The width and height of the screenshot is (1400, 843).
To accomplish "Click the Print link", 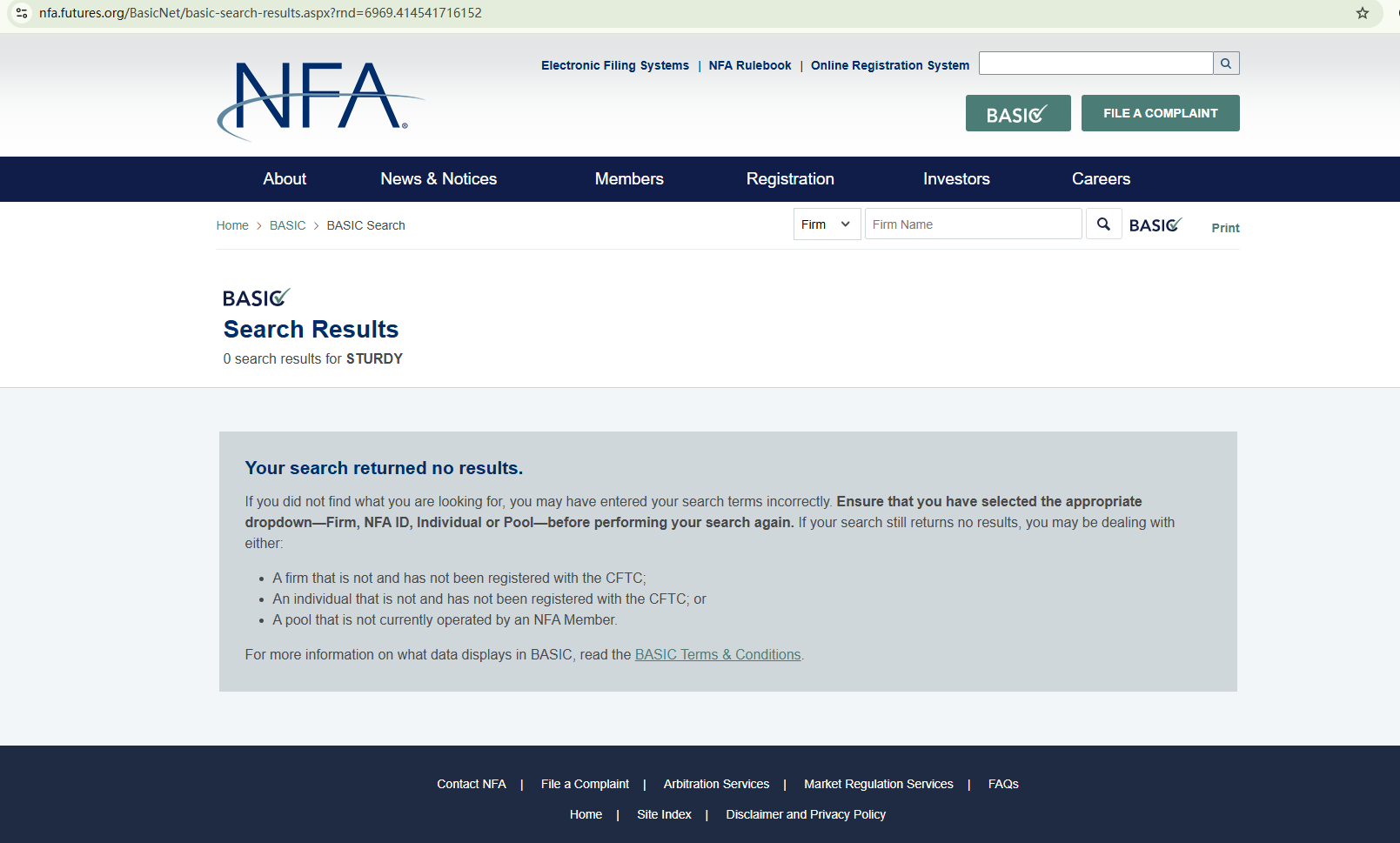I will click(1225, 228).
